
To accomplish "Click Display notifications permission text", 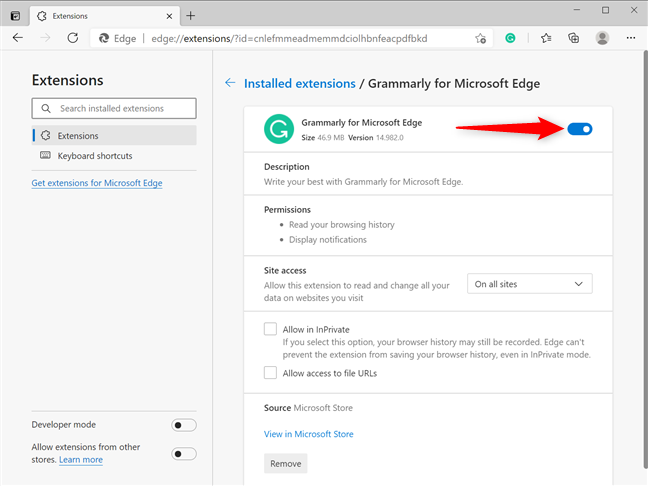I will (328, 240).
